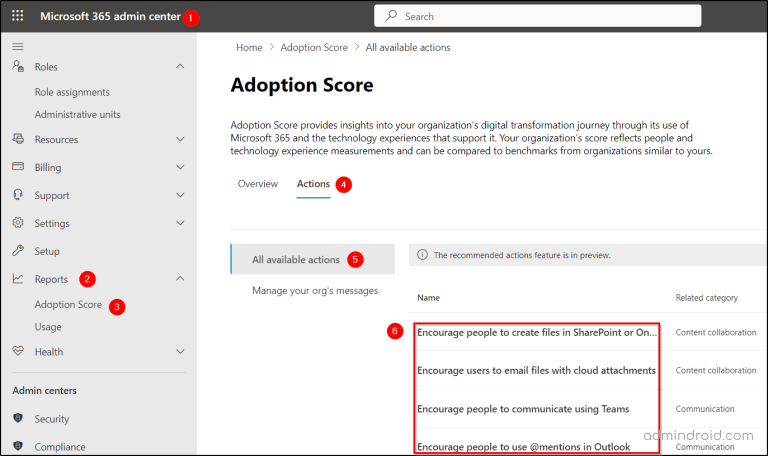768x456 pixels.
Task: Click Microsoft 365 admin center title
Action: click(110, 16)
